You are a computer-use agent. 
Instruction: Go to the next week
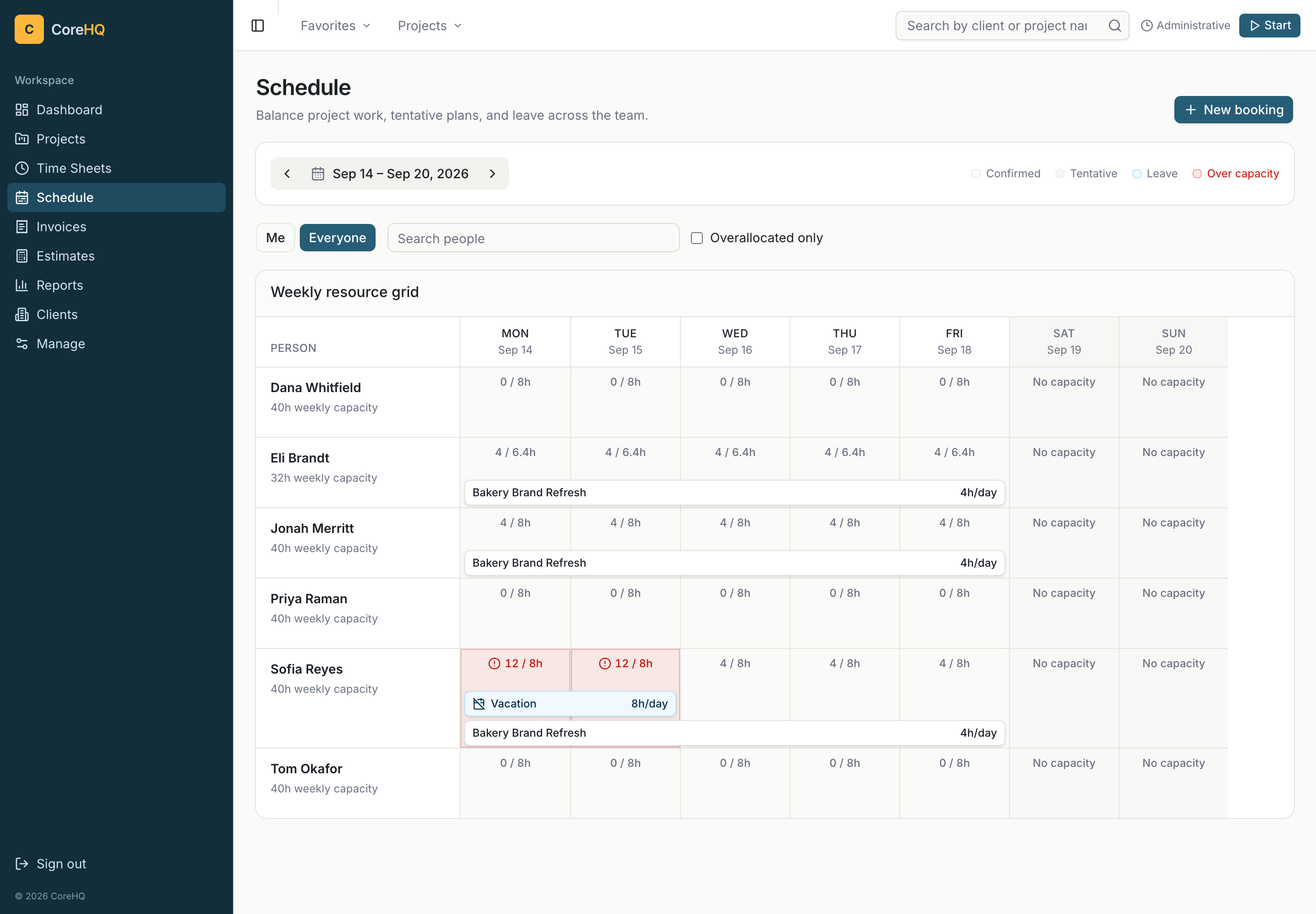tap(493, 174)
